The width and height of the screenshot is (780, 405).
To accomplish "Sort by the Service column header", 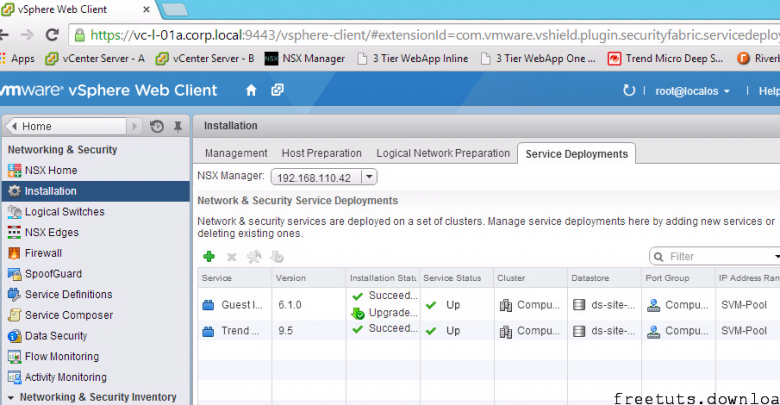I will (234, 278).
